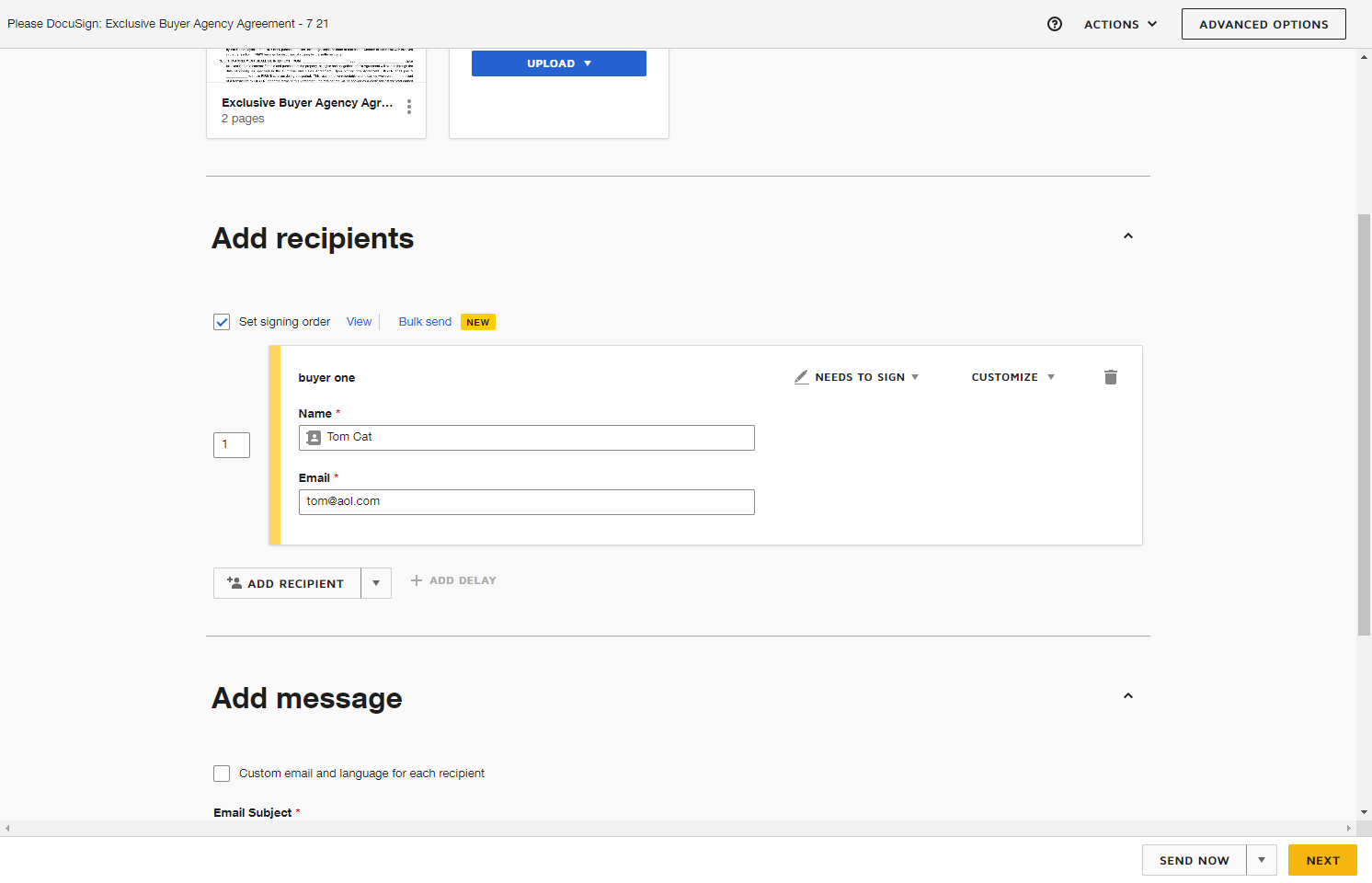Click the scrollbar down arrow

pos(1364,812)
